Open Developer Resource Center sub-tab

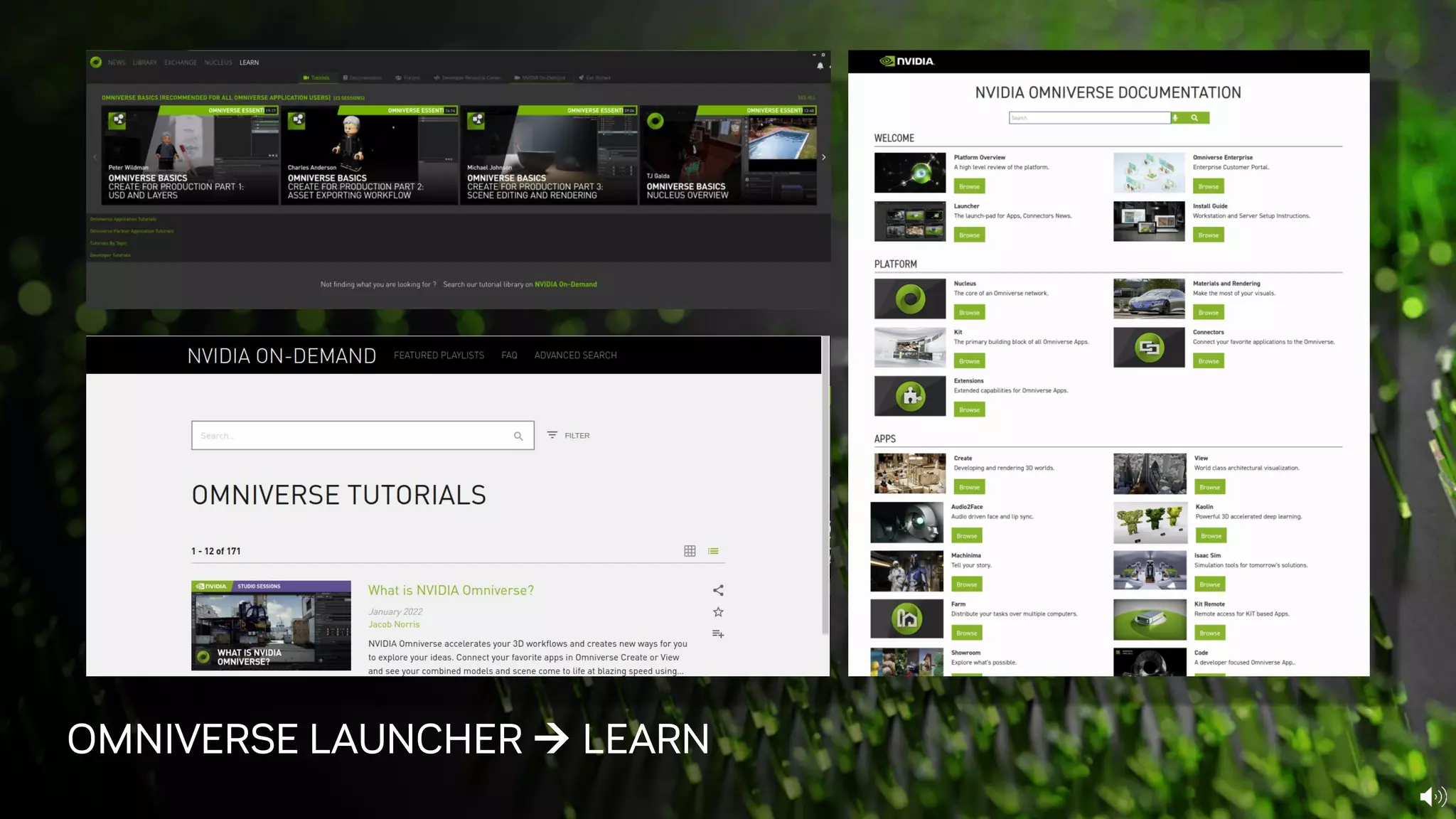pyautogui.click(x=468, y=78)
